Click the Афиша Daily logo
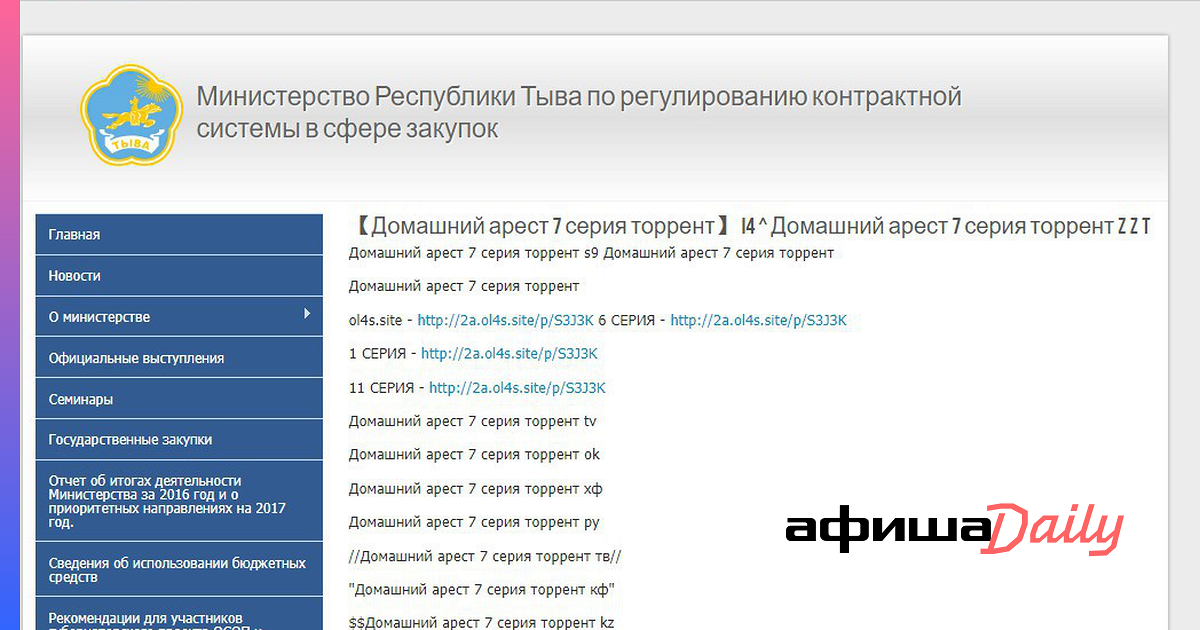Viewport: 1200px width, 630px height. (953, 529)
